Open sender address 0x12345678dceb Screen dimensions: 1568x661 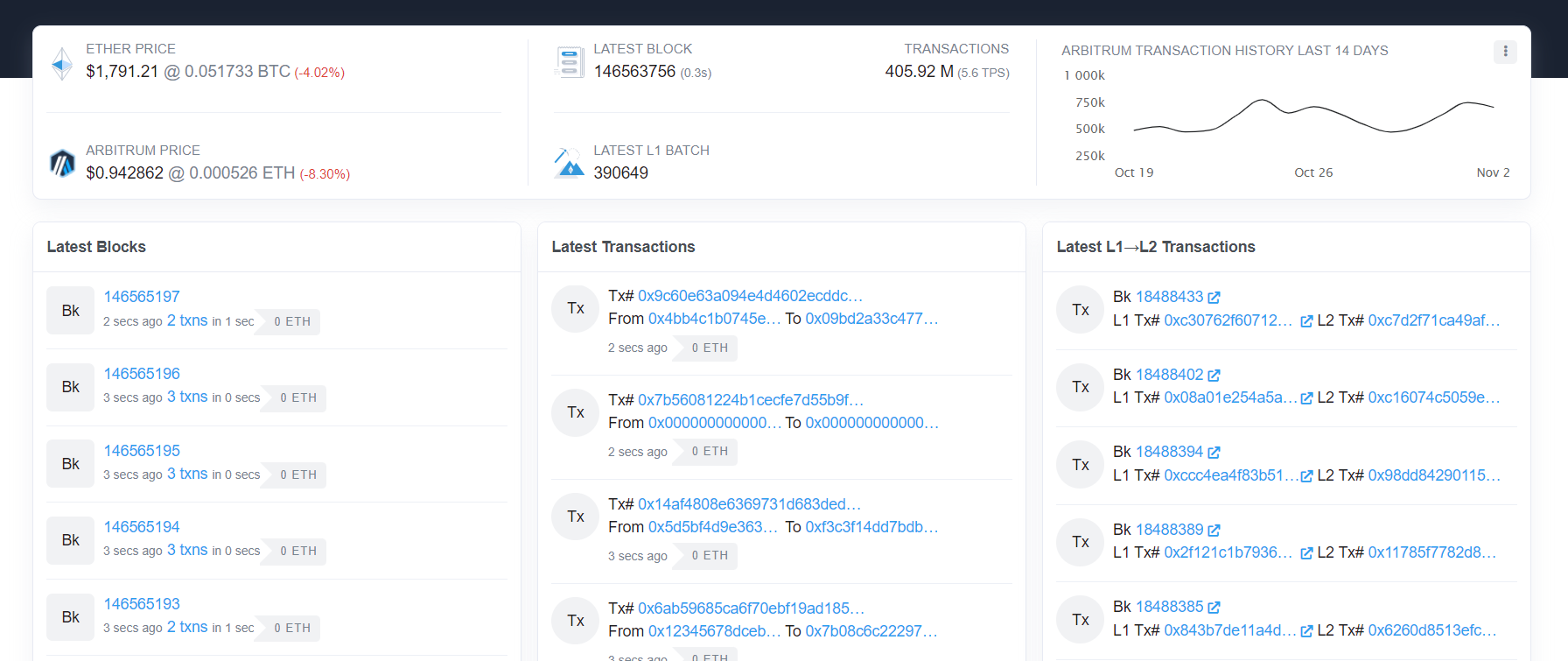tap(715, 631)
